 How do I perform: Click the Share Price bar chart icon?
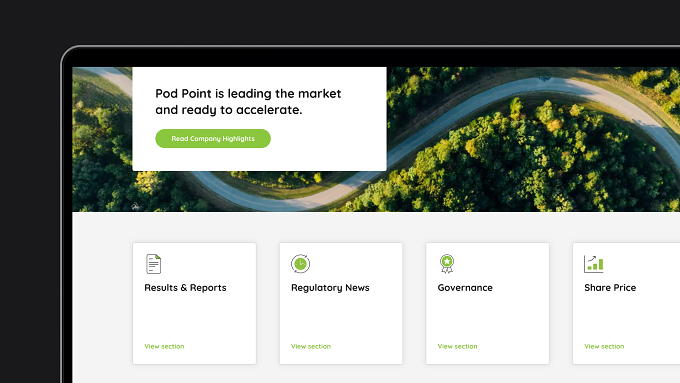[x=594, y=264]
